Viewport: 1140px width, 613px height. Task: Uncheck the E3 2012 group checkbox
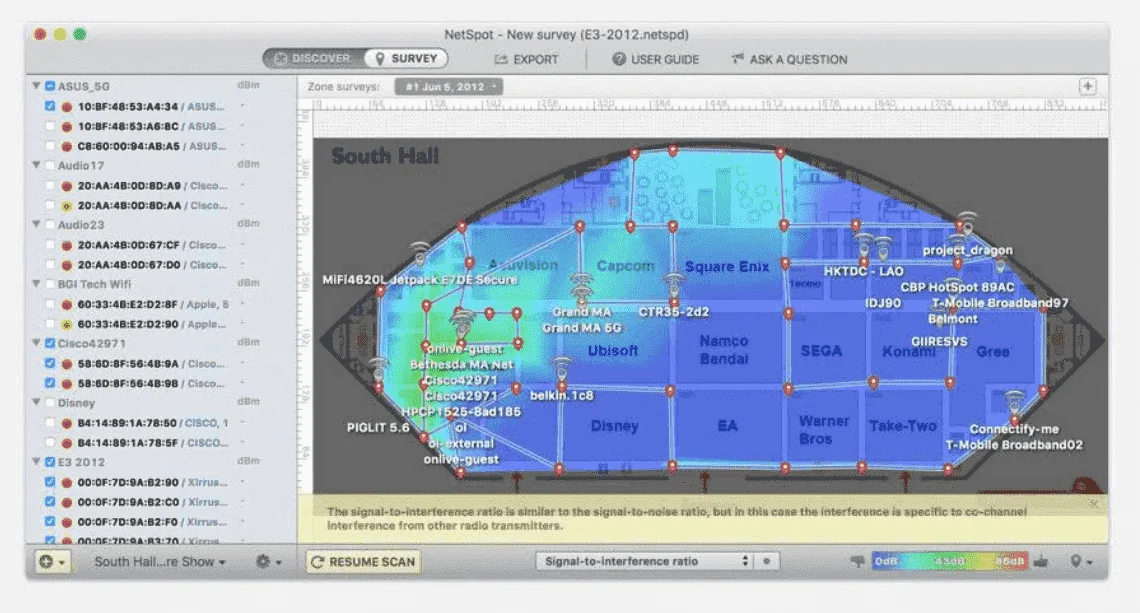tap(49, 462)
